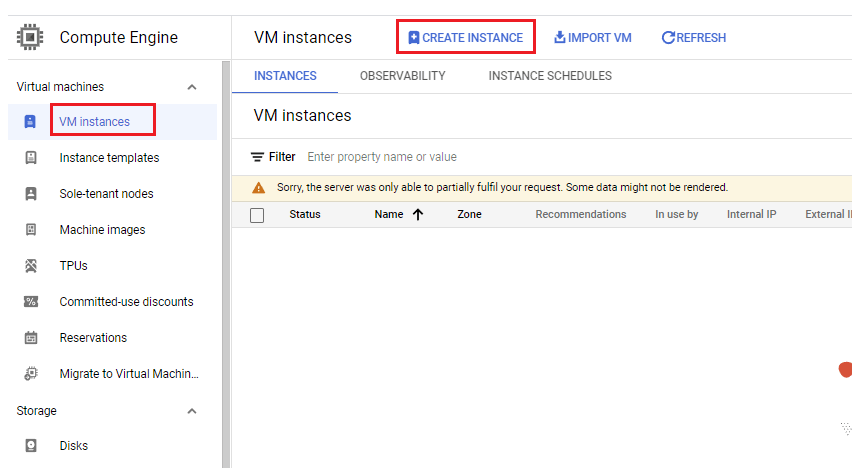Click the Reservations calendar icon
Image resolution: width=852 pixels, height=470 pixels.
31,337
